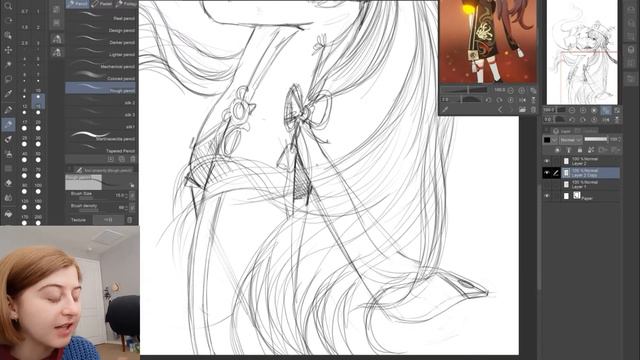Show previous Sub View image
The width and height of the screenshot is (640, 360).
click(500, 109)
